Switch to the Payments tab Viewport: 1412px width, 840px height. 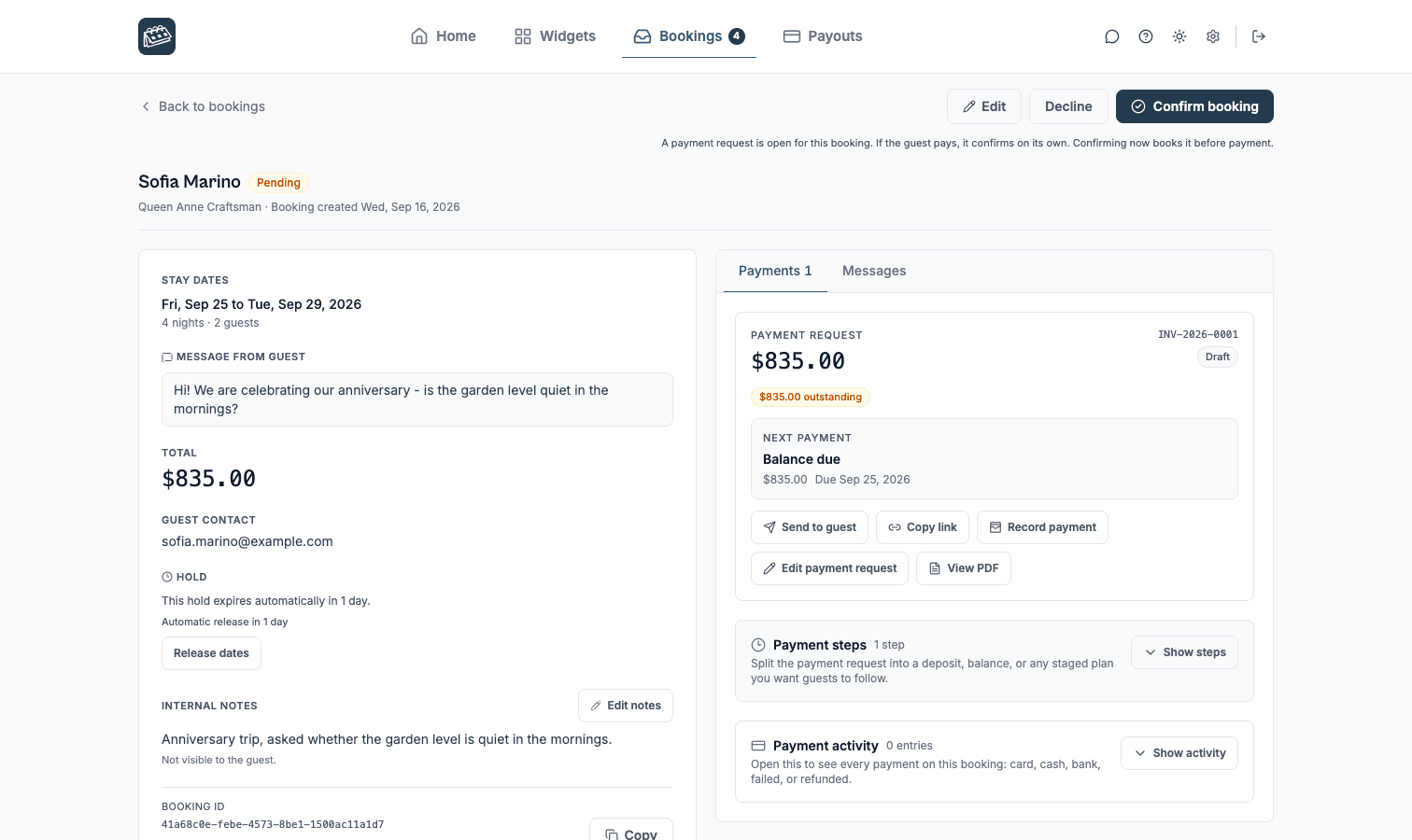pyautogui.click(x=775, y=271)
